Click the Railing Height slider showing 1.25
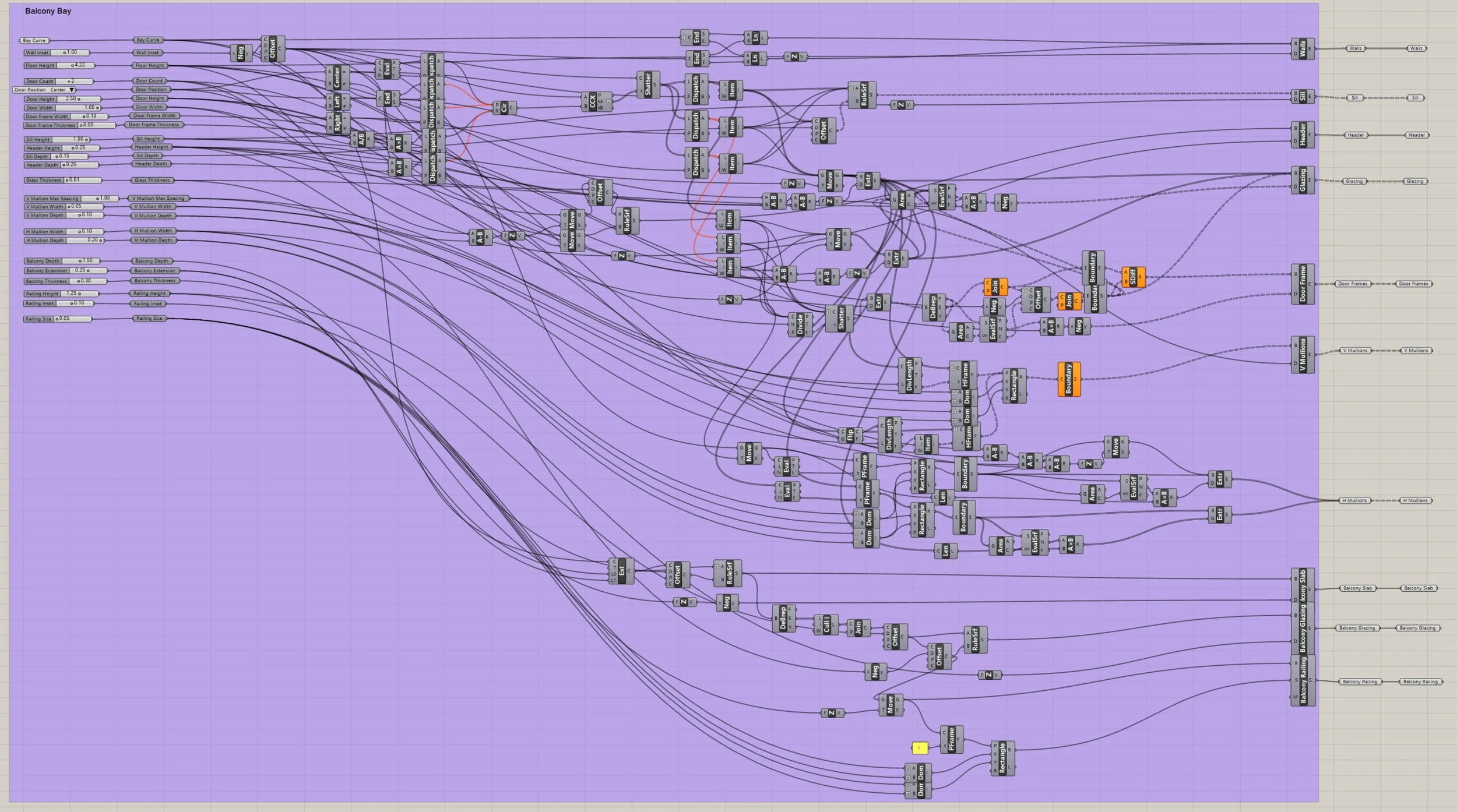1457x812 pixels. pyautogui.click(x=61, y=294)
